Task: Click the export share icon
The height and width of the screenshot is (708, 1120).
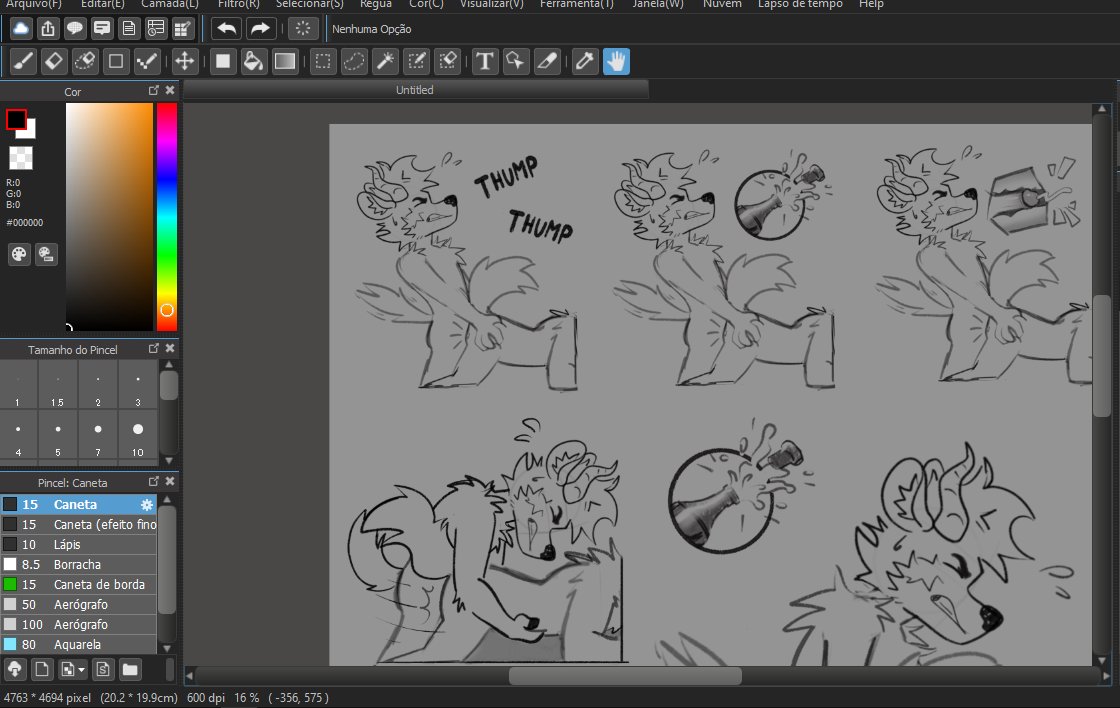Action: (x=48, y=29)
